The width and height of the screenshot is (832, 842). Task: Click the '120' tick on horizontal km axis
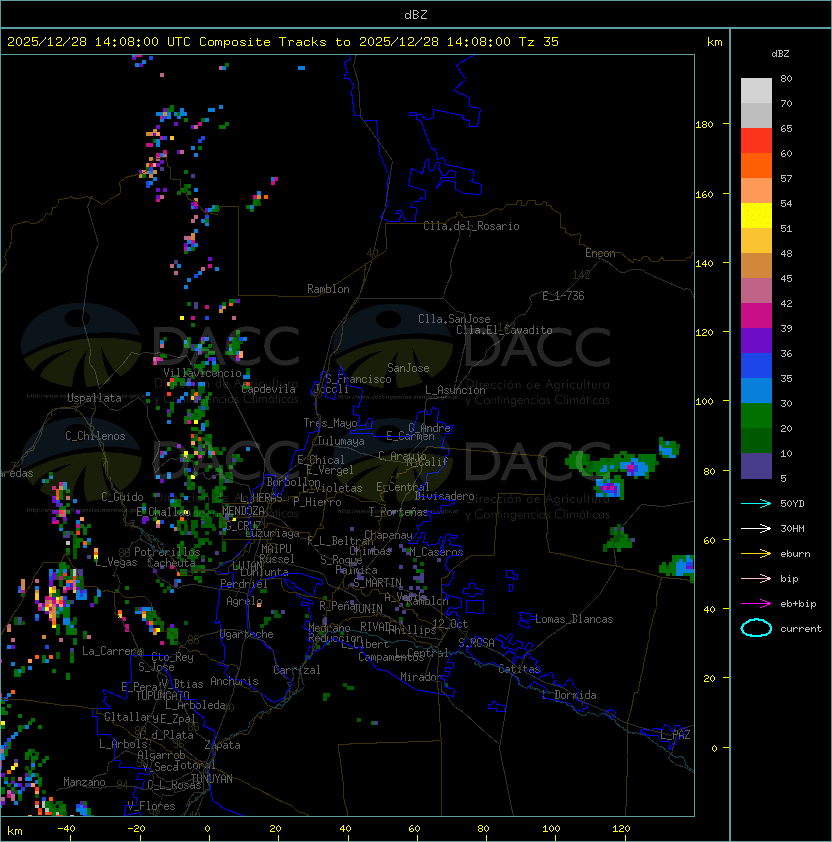[620, 829]
